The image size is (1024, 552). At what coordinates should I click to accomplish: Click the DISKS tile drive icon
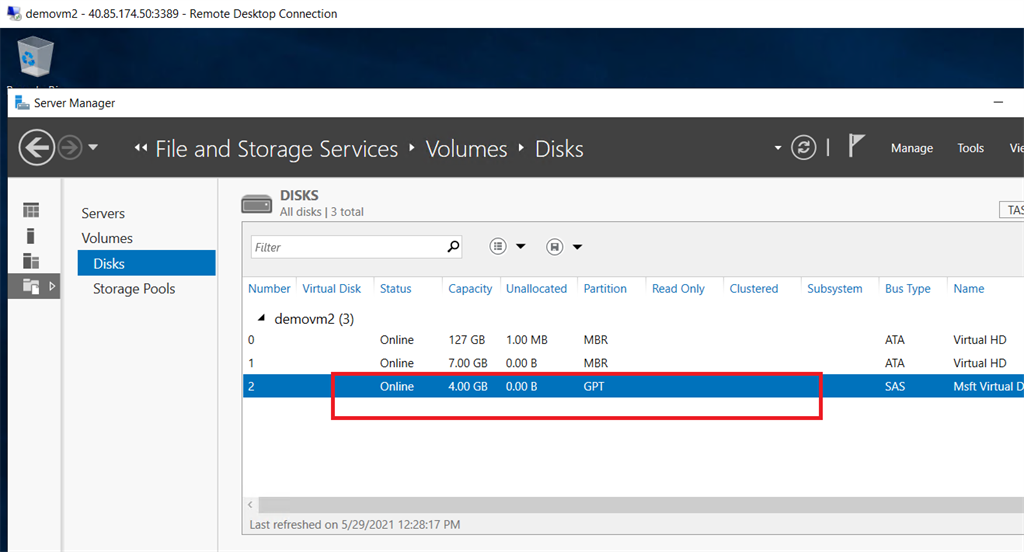tap(256, 204)
